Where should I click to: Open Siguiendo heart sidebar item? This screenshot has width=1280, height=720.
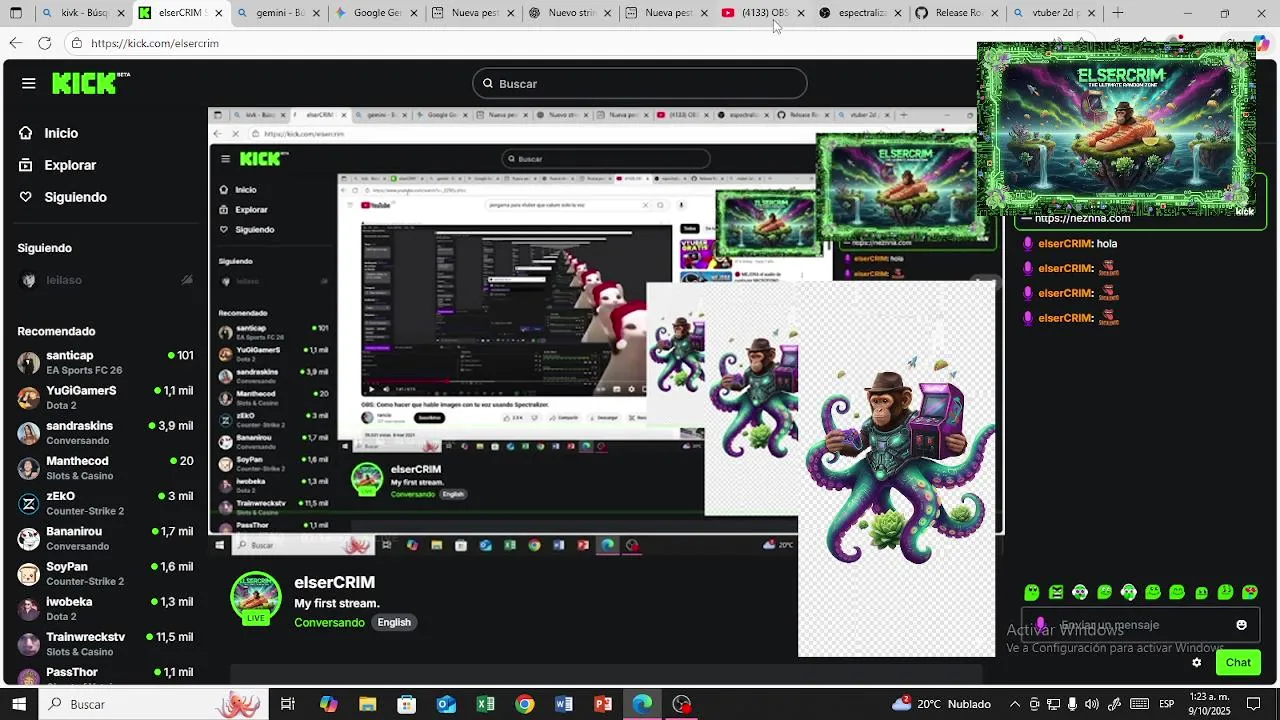tap(62, 197)
